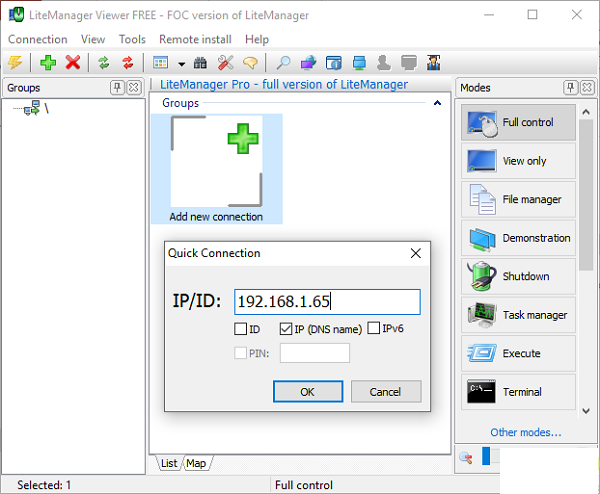Uncheck the IP (DNS name) checkbox

point(286,329)
